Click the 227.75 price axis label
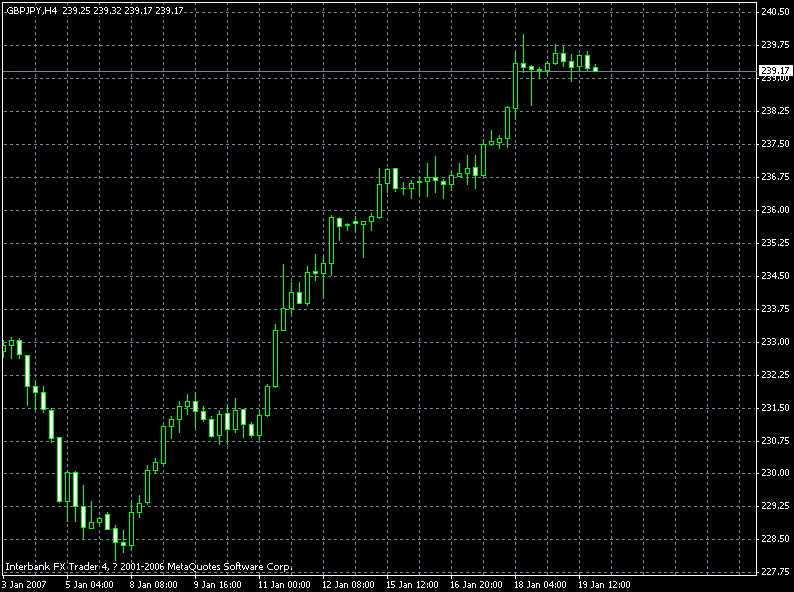 773,572
